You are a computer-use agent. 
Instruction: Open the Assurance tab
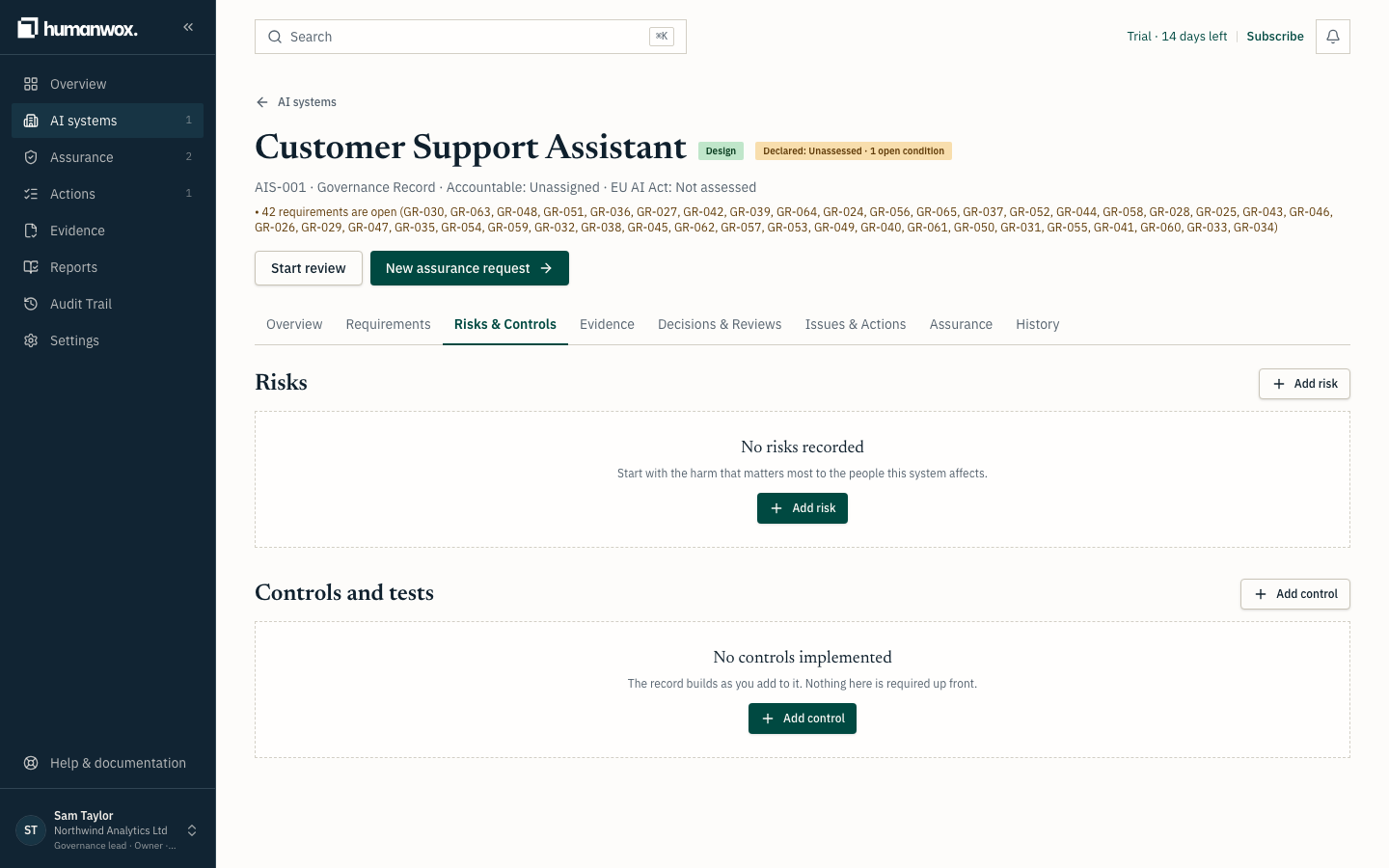(x=961, y=324)
